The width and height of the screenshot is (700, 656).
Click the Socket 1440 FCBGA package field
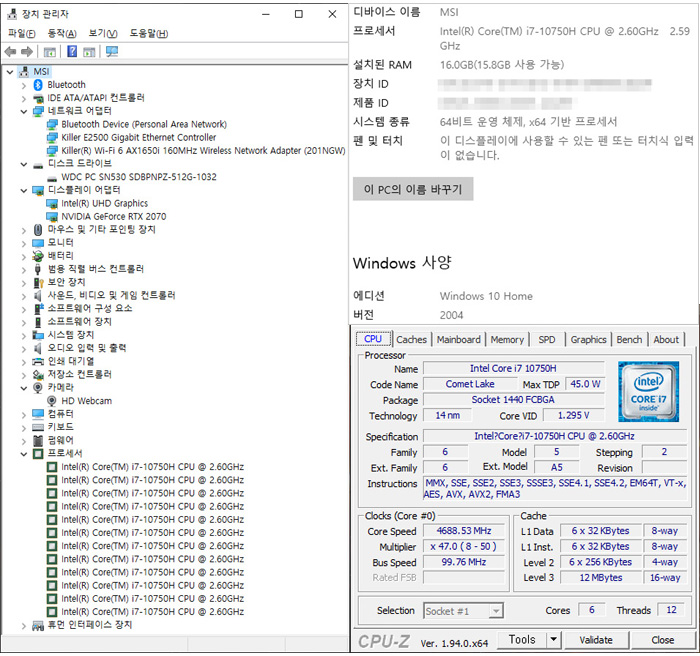(x=513, y=400)
